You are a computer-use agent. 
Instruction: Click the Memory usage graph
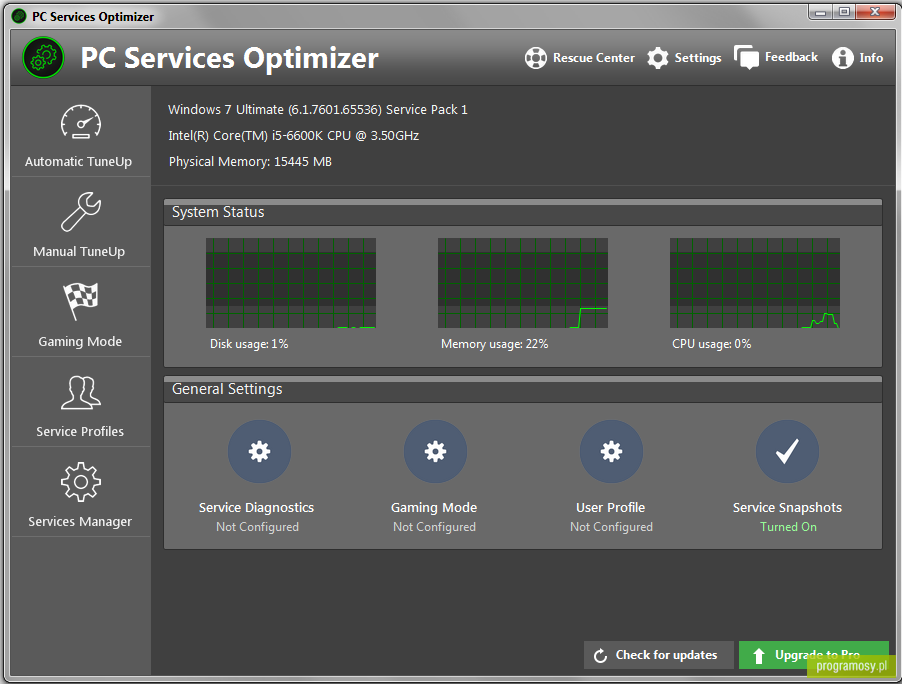[x=523, y=283]
